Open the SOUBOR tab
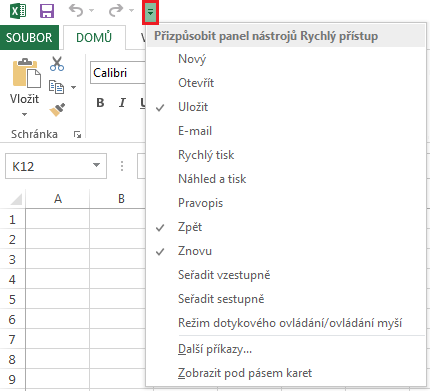Screen dimensions: 430x391 click(29, 37)
